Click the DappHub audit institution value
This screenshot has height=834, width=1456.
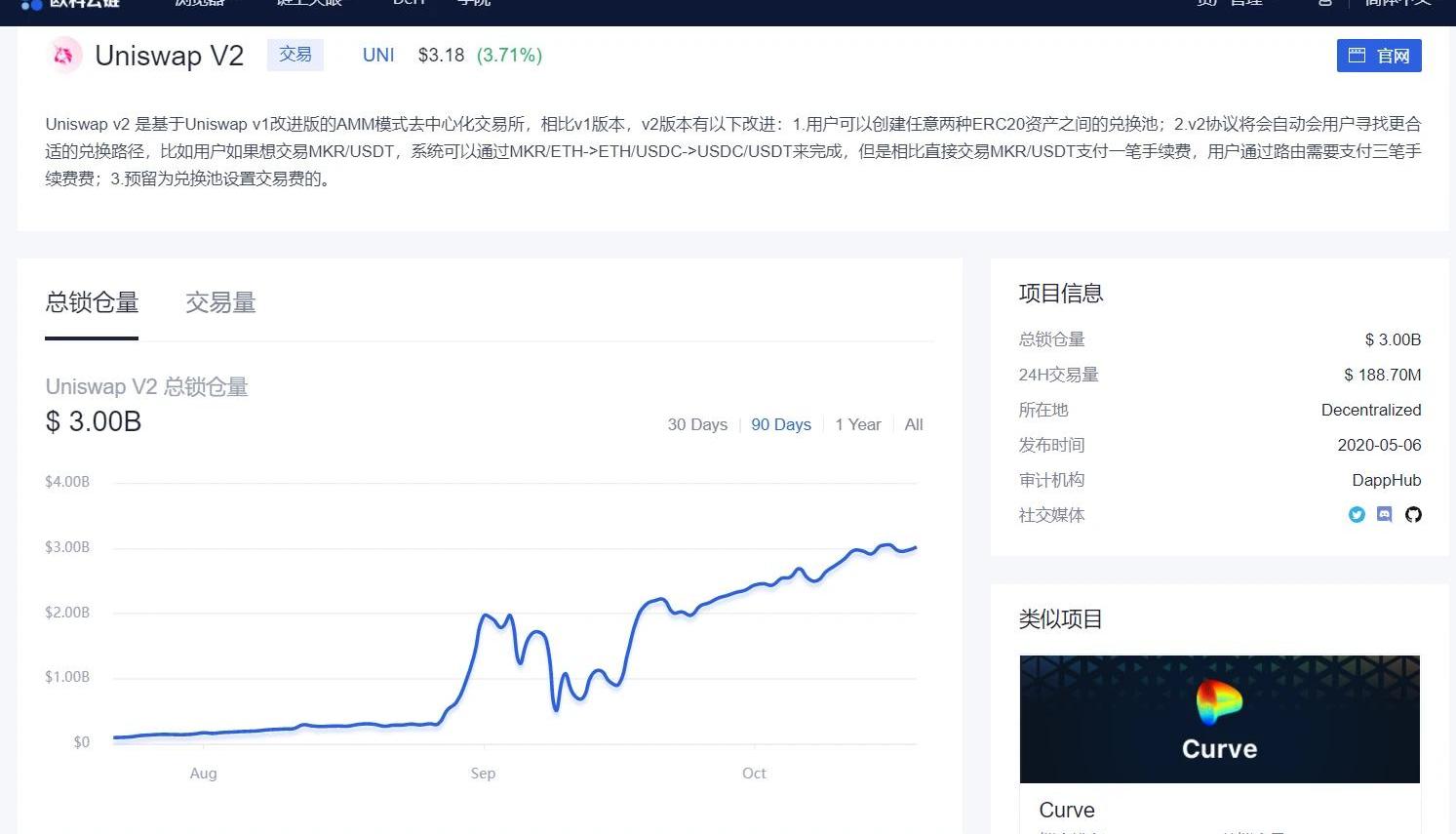1386,480
